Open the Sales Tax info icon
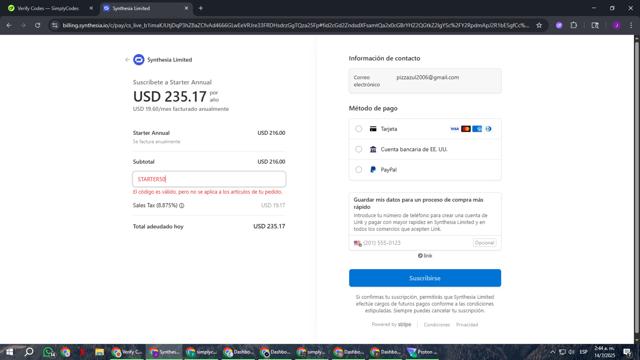Screen dimensions: 640x360 (x=182, y=205)
